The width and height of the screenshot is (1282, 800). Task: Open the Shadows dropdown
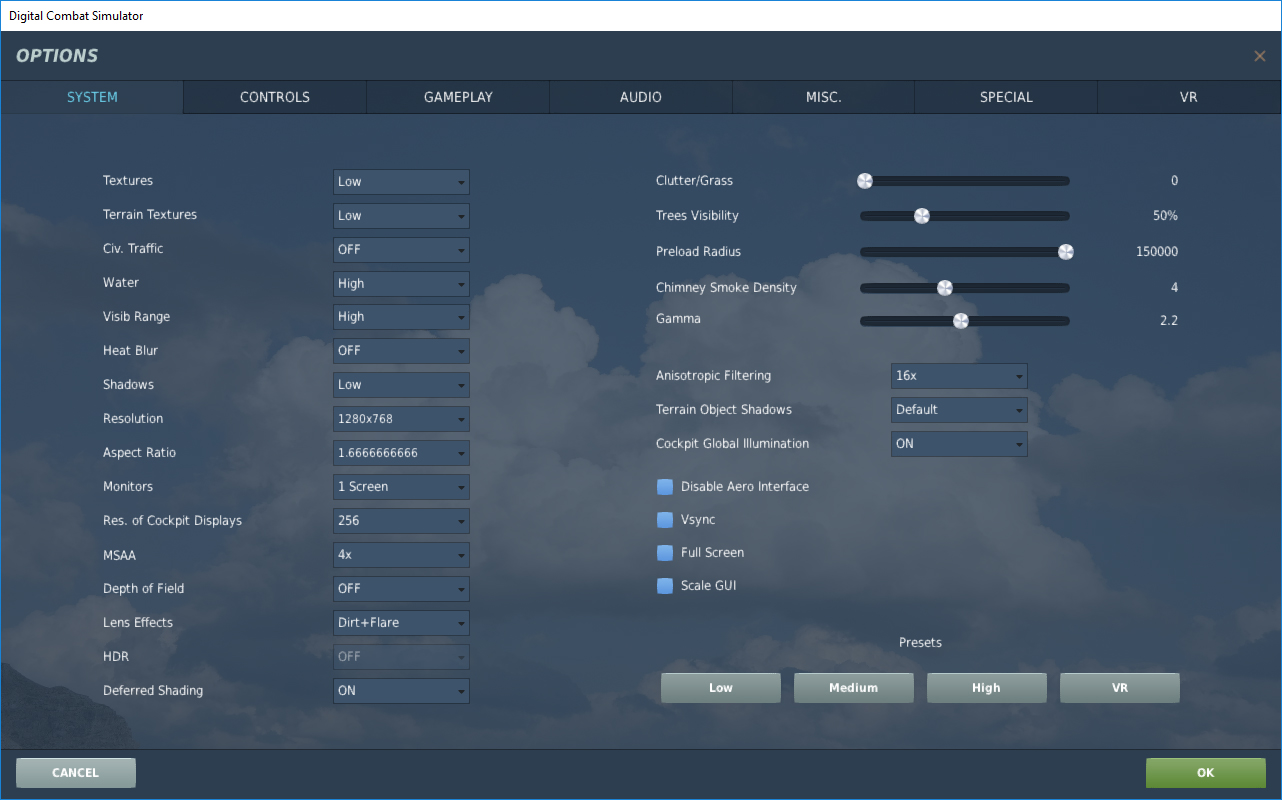[401, 385]
